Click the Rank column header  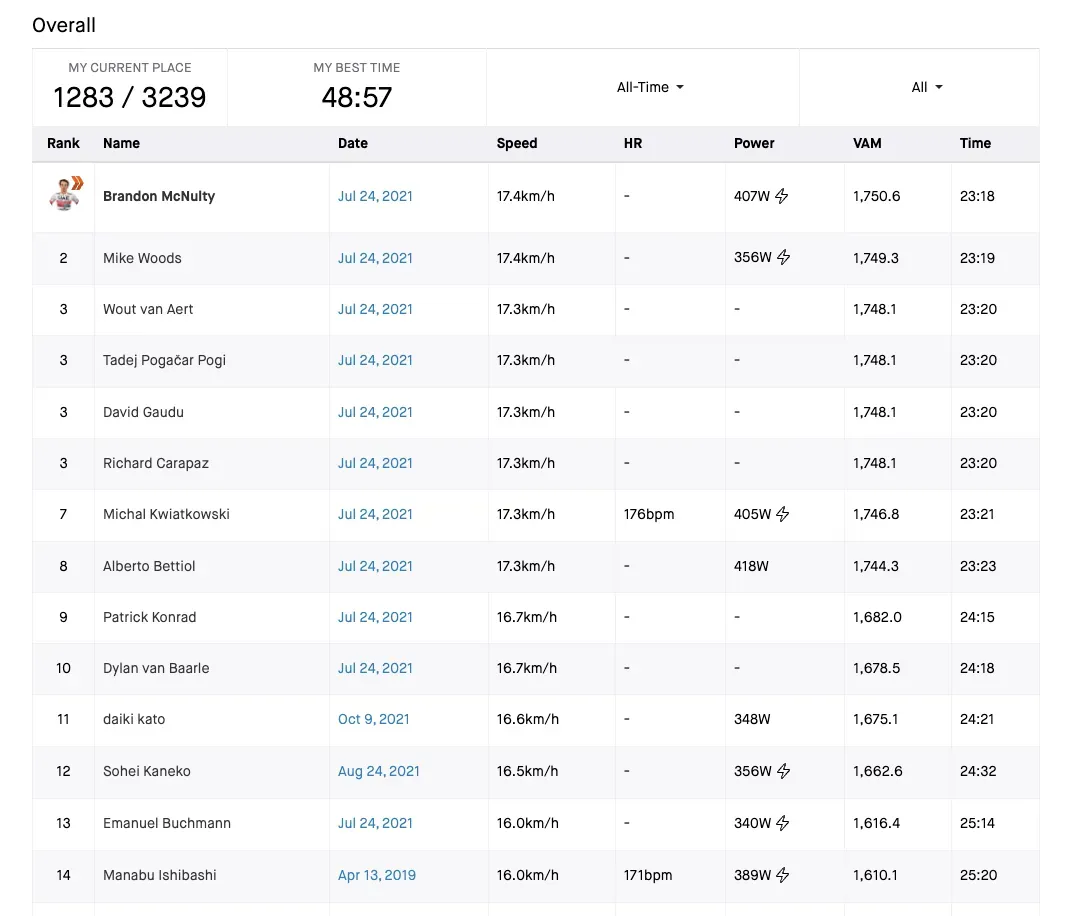click(63, 143)
